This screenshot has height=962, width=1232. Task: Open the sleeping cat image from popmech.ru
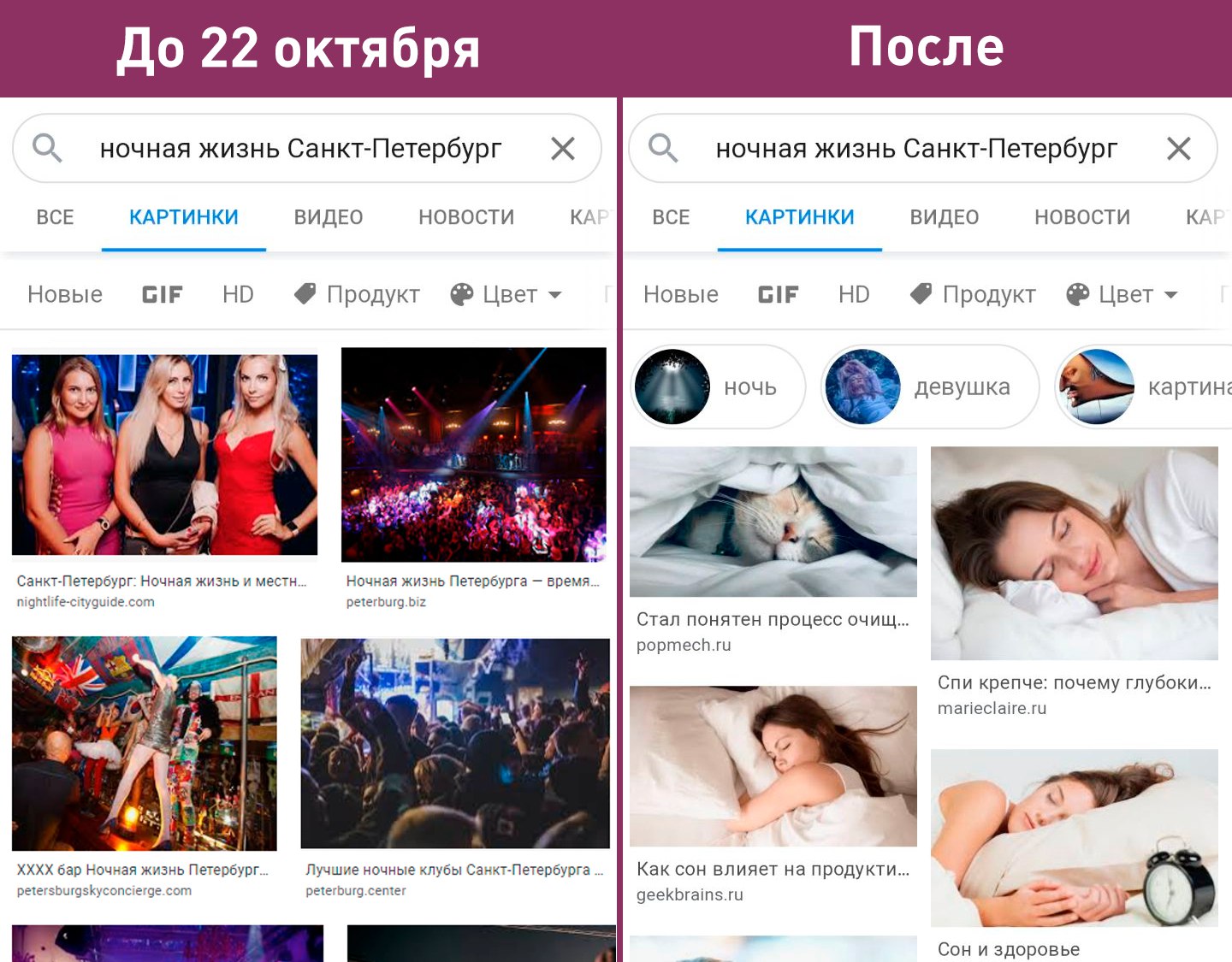pyautogui.click(x=773, y=522)
